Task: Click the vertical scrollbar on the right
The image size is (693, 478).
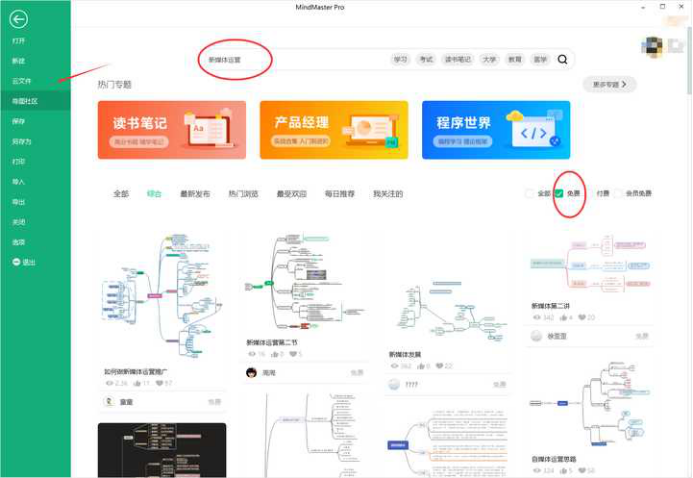Action: pyautogui.click(x=689, y=60)
